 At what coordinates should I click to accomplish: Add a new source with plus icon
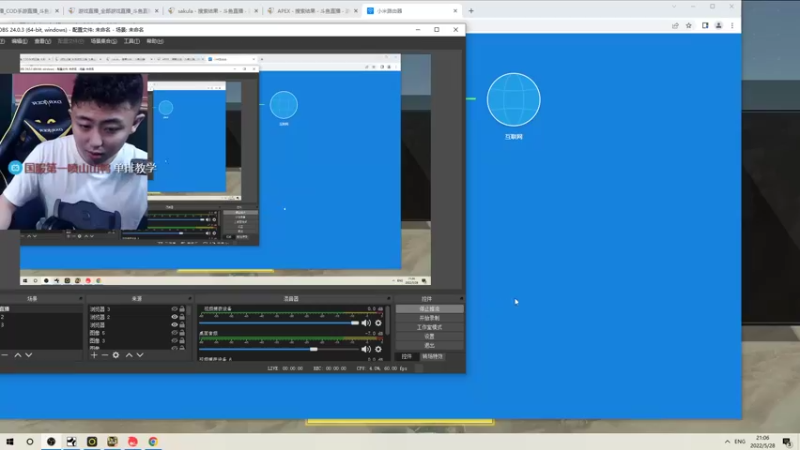pyautogui.click(x=94, y=355)
